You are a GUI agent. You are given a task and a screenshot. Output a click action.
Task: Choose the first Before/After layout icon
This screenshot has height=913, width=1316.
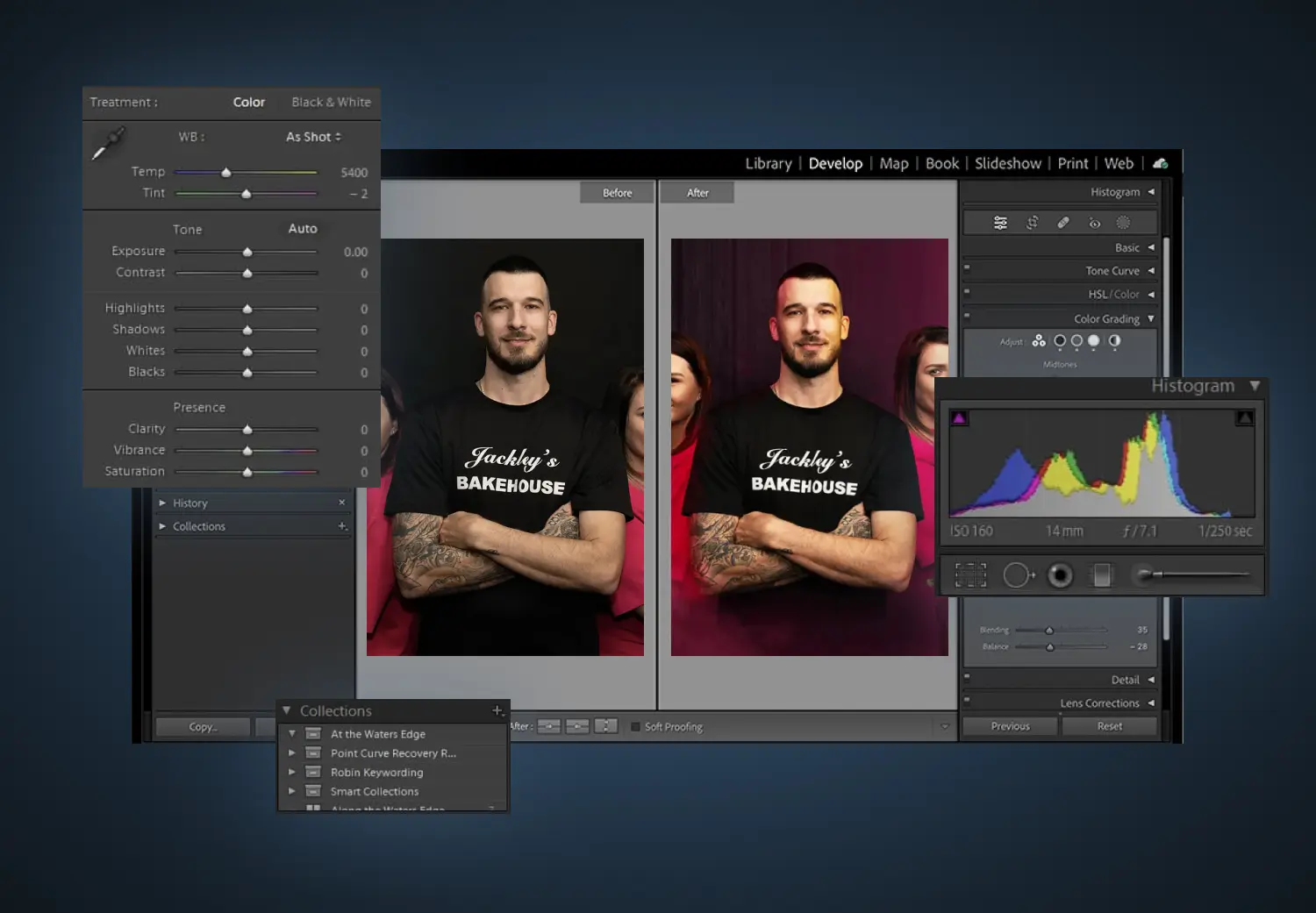pyautogui.click(x=549, y=726)
